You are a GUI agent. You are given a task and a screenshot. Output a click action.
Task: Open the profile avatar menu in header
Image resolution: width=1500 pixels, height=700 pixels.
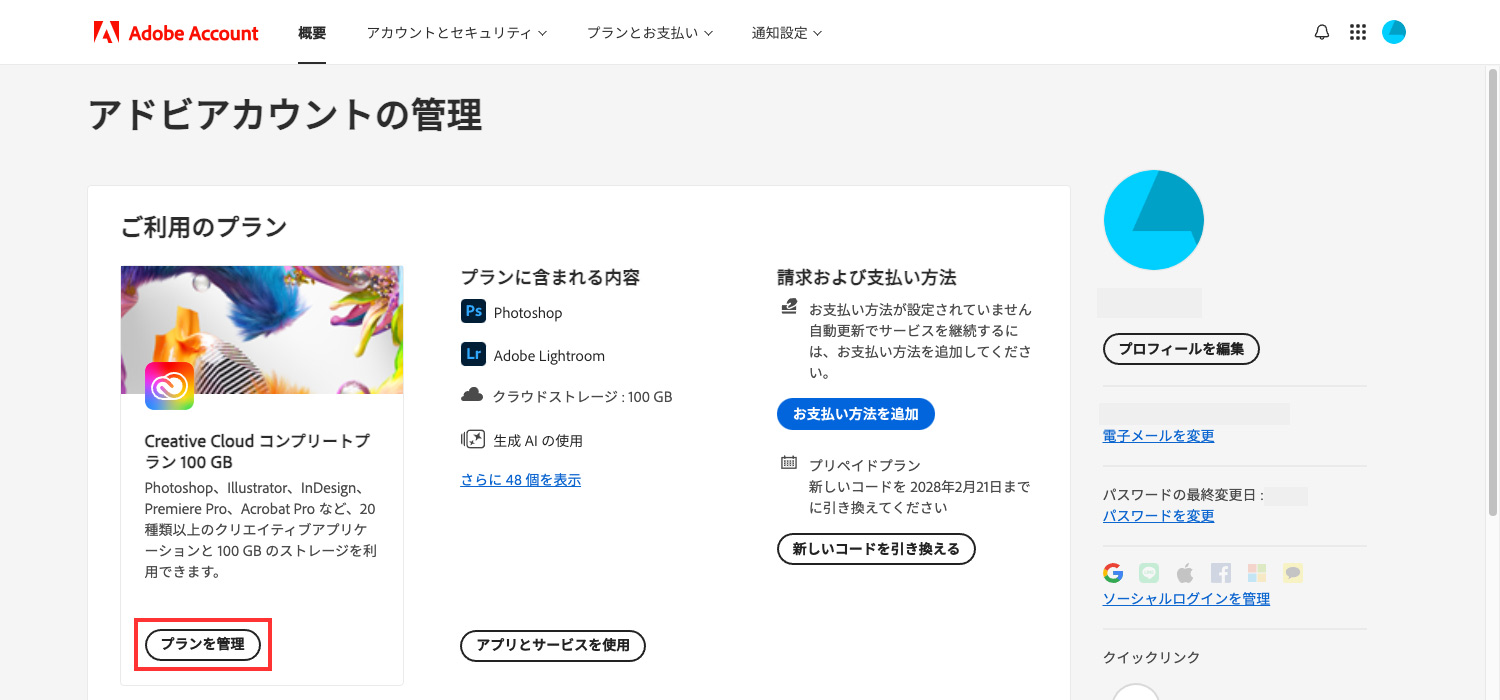pos(1394,32)
